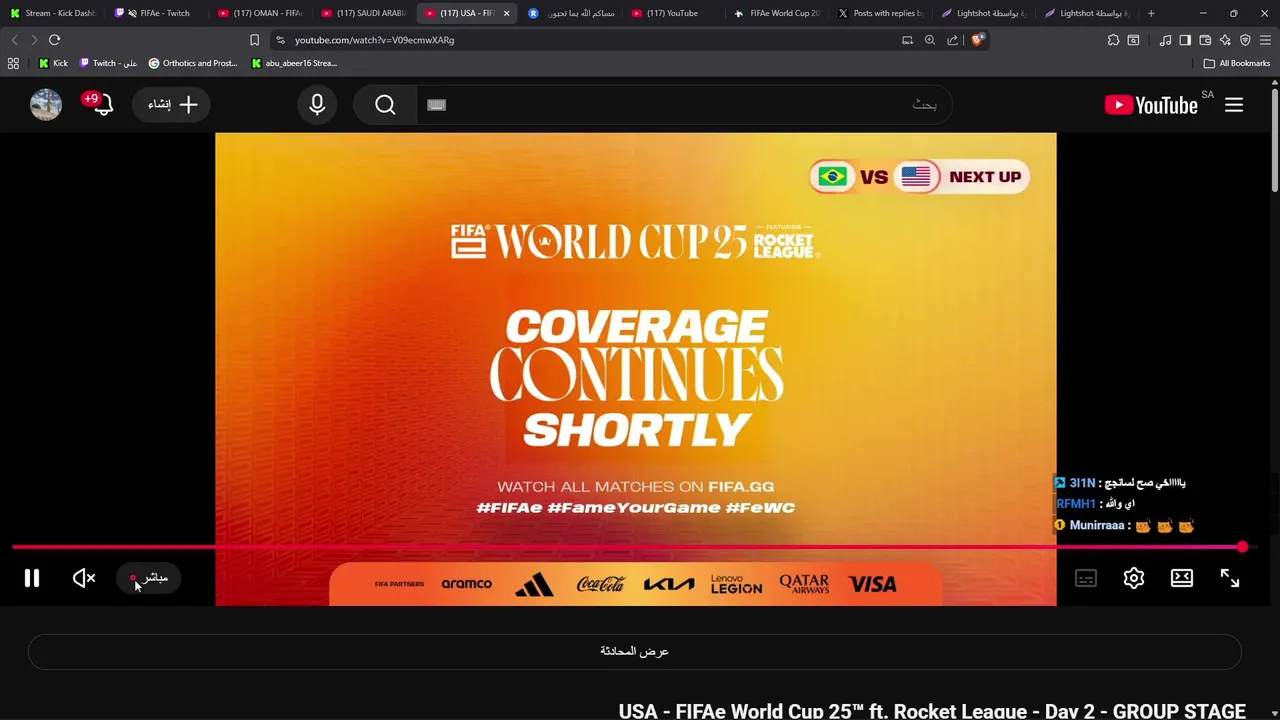Open the YouTube hamburger guide menu
1280x720 pixels.
click(x=1234, y=105)
